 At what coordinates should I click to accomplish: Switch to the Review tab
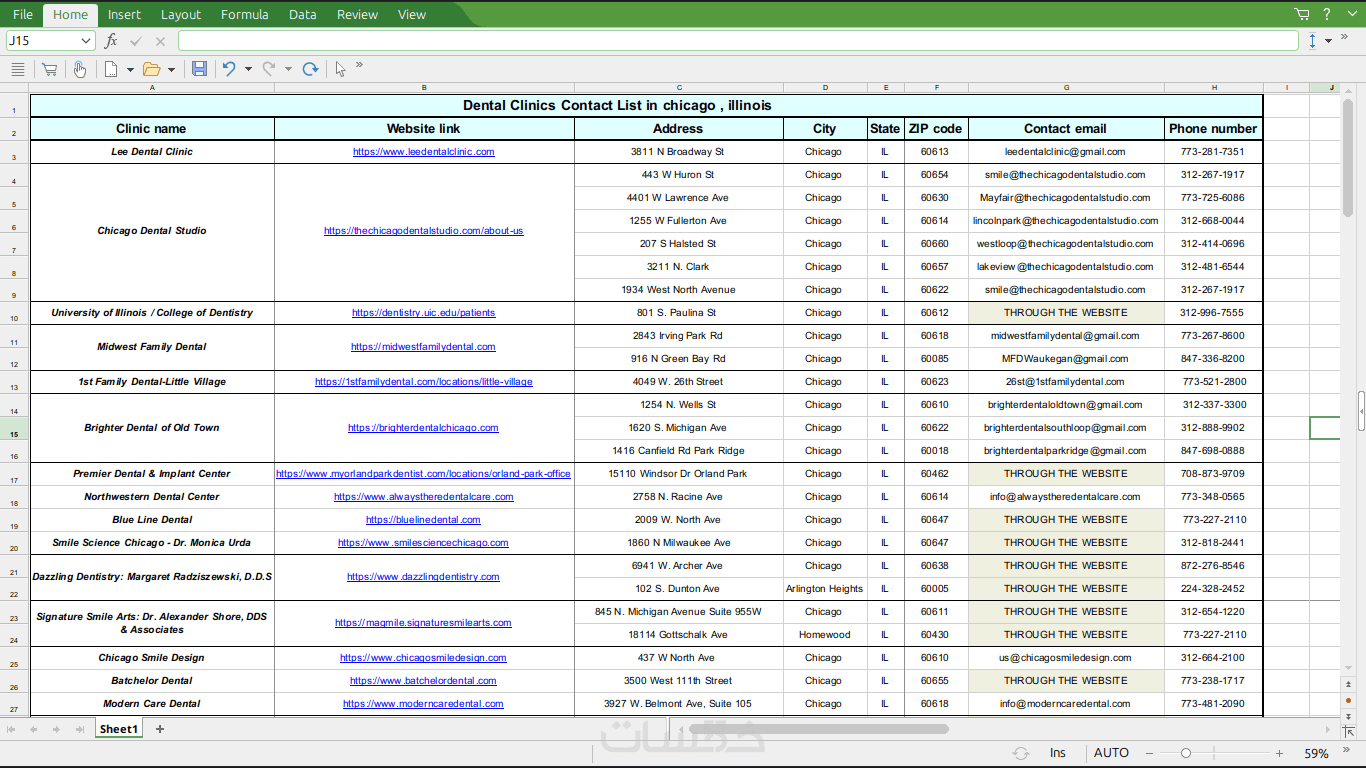[357, 14]
